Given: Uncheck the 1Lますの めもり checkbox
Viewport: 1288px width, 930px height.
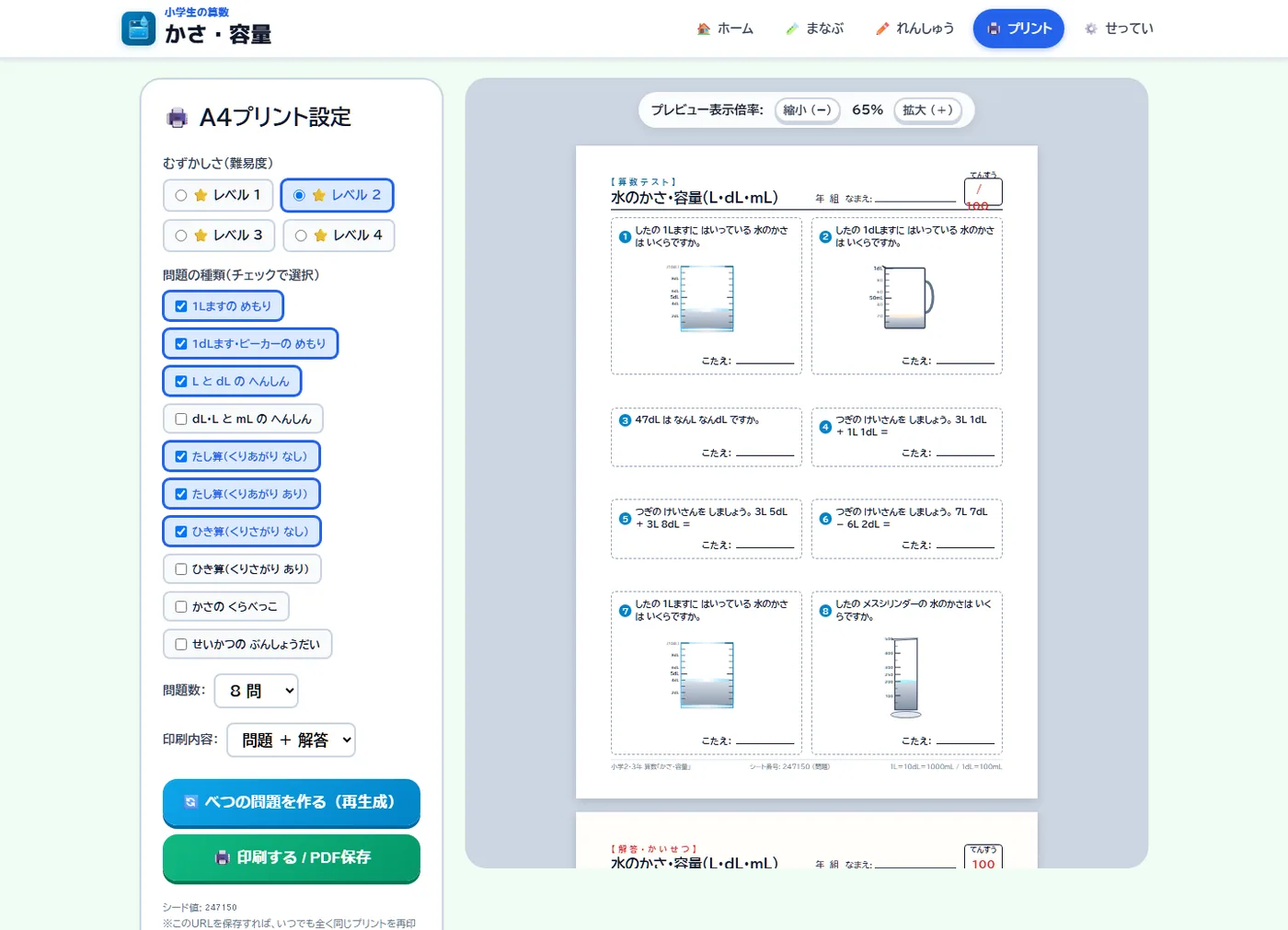Looking at the screenshot, I should click(181, 306).
